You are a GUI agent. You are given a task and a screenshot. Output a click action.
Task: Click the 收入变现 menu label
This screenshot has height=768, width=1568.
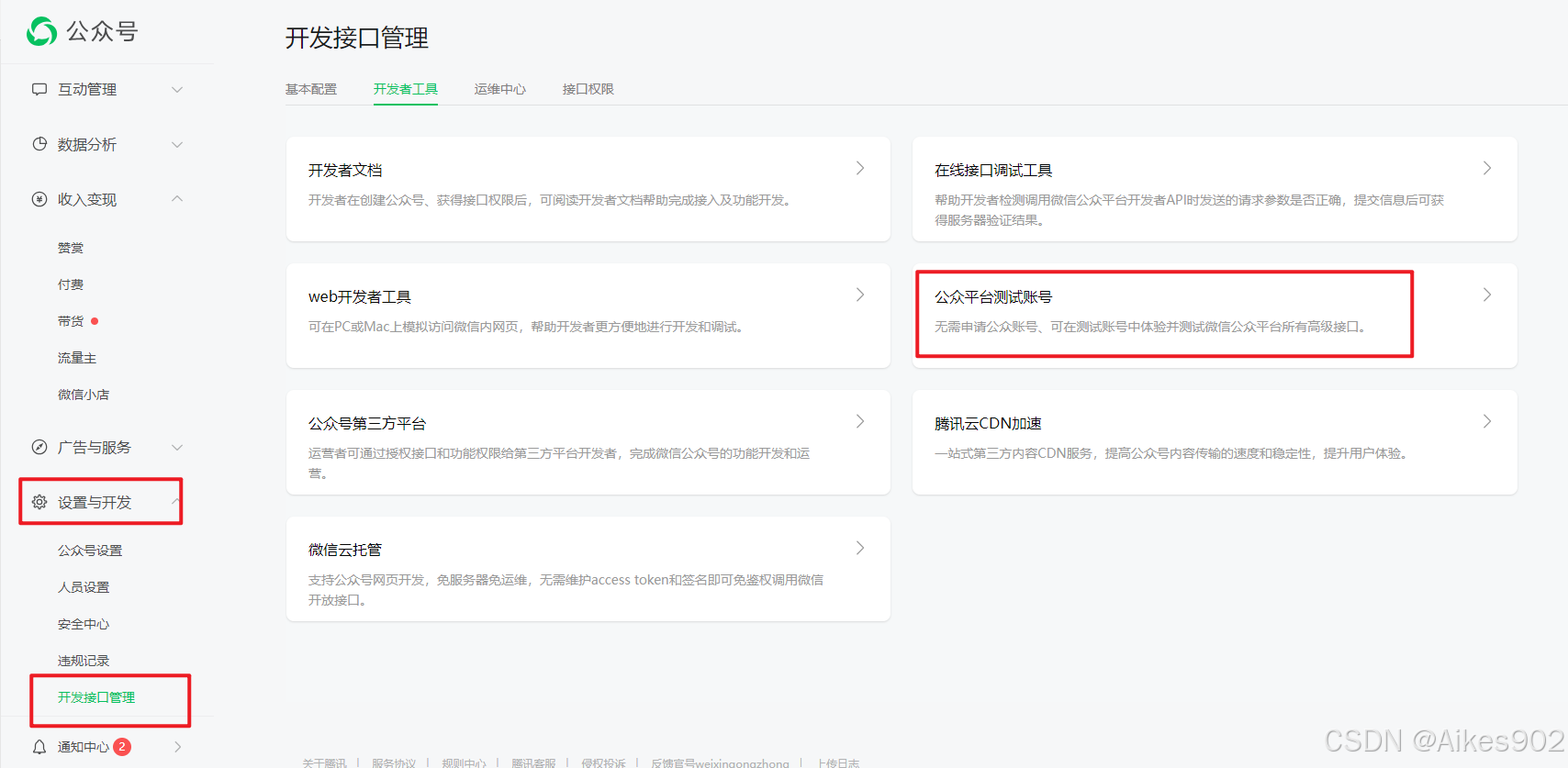pos(87,199)
